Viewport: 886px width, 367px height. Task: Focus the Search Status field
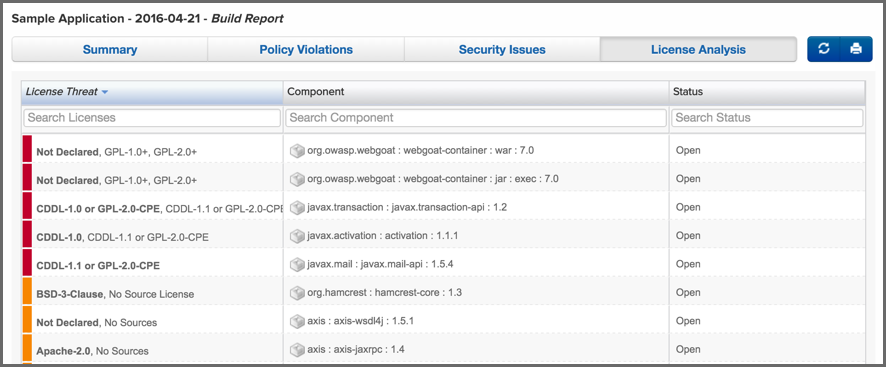pyautogui.click(x=767, y=118)
